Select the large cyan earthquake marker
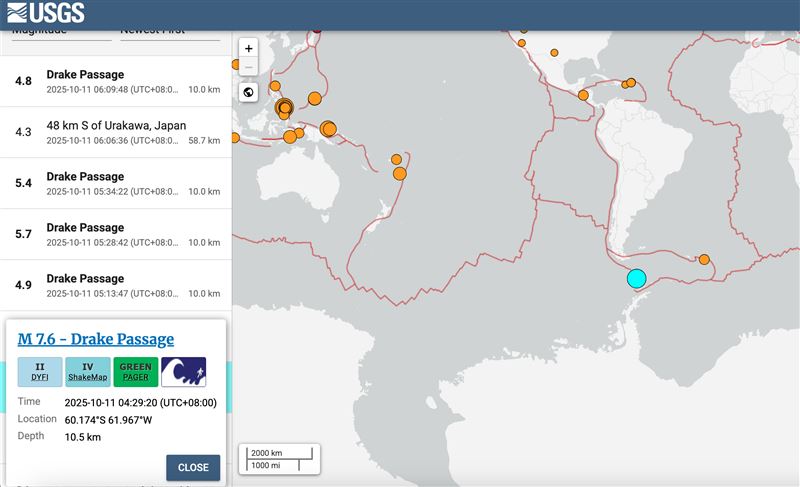The image size is (800, 487). [636, 278]
